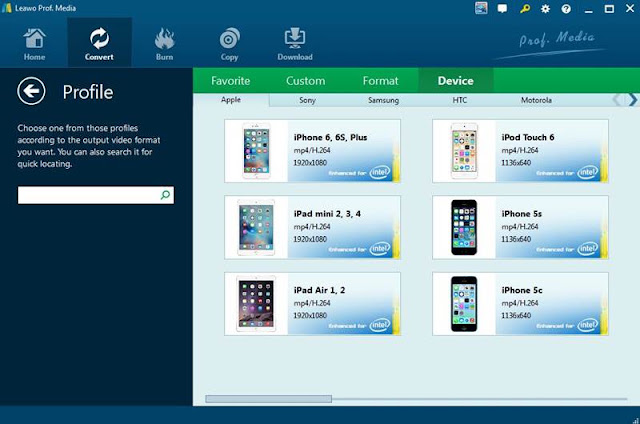
Task: Open the key registration icon
Action: [x=525, y=8]
